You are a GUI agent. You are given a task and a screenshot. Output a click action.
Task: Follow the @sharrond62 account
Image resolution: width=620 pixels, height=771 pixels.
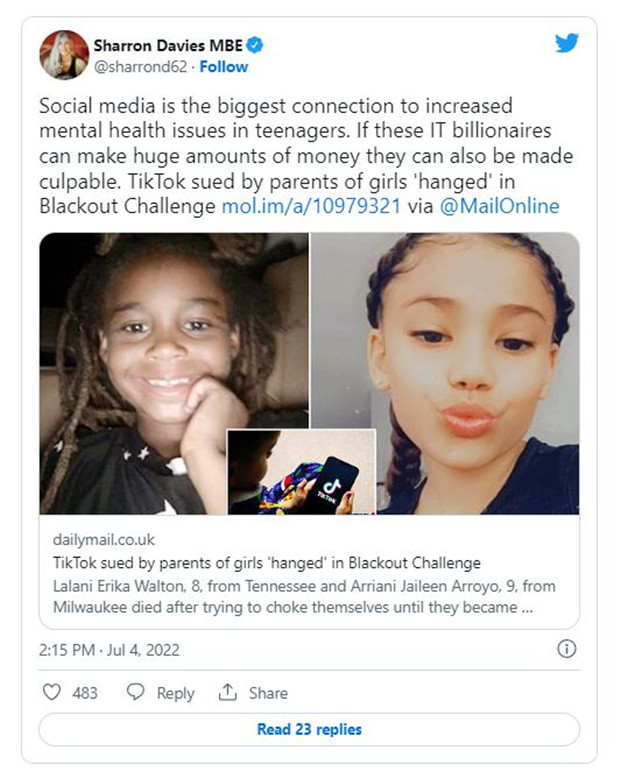click(224, 67)
